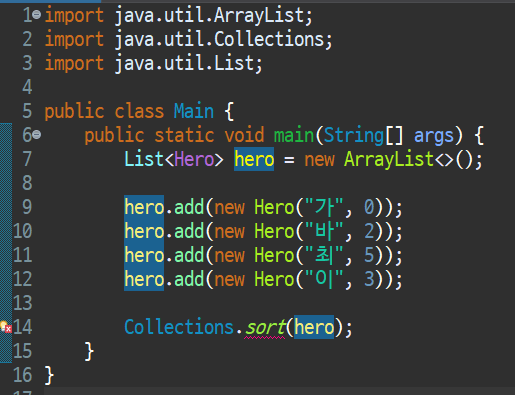515x395 pixels.
Task: Click the add method on line 9
Action: coord(189,207)
